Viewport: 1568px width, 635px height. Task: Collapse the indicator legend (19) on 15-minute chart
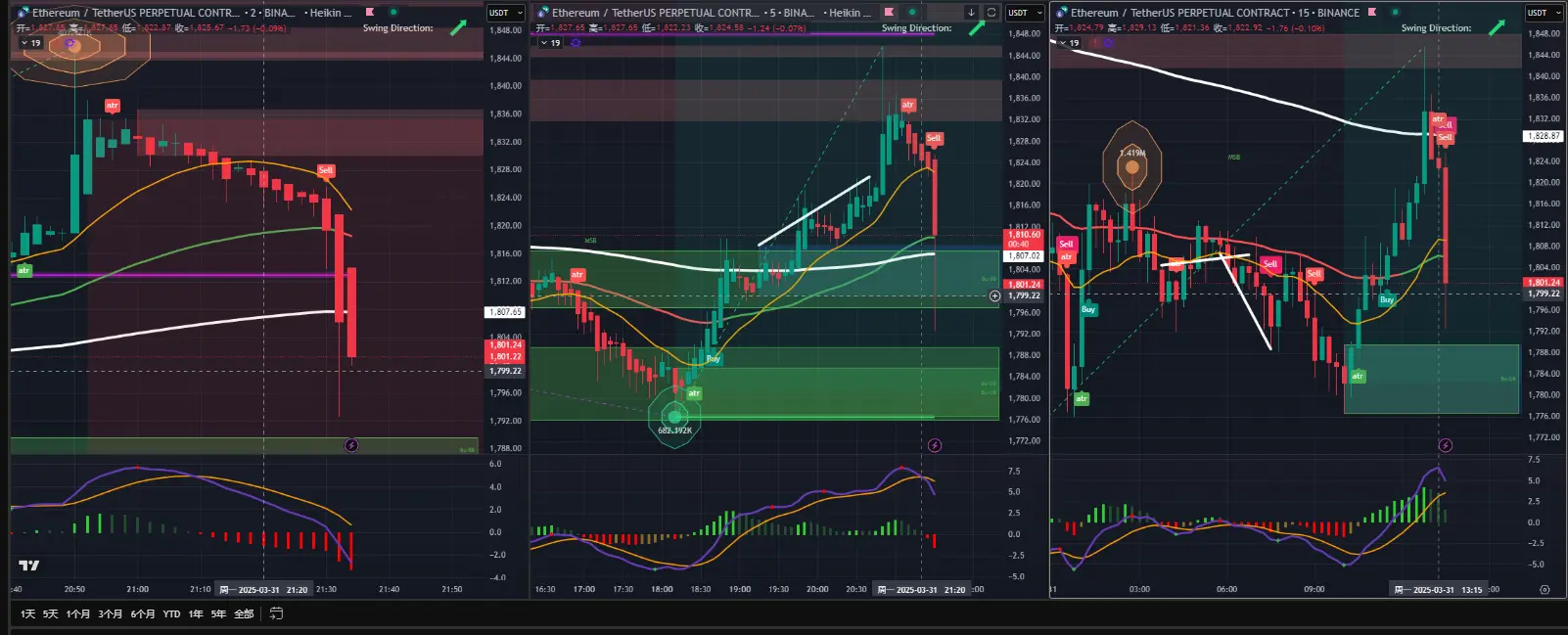coord(1069,43)
